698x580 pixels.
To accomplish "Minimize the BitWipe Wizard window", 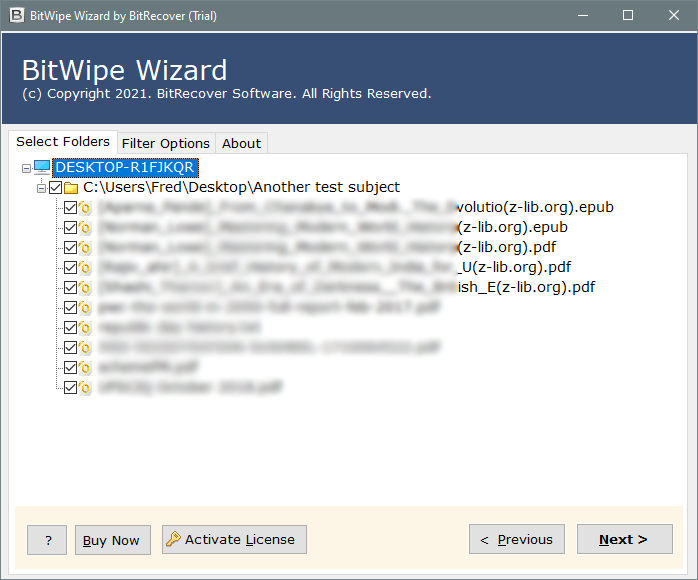I will pos(583,16).
